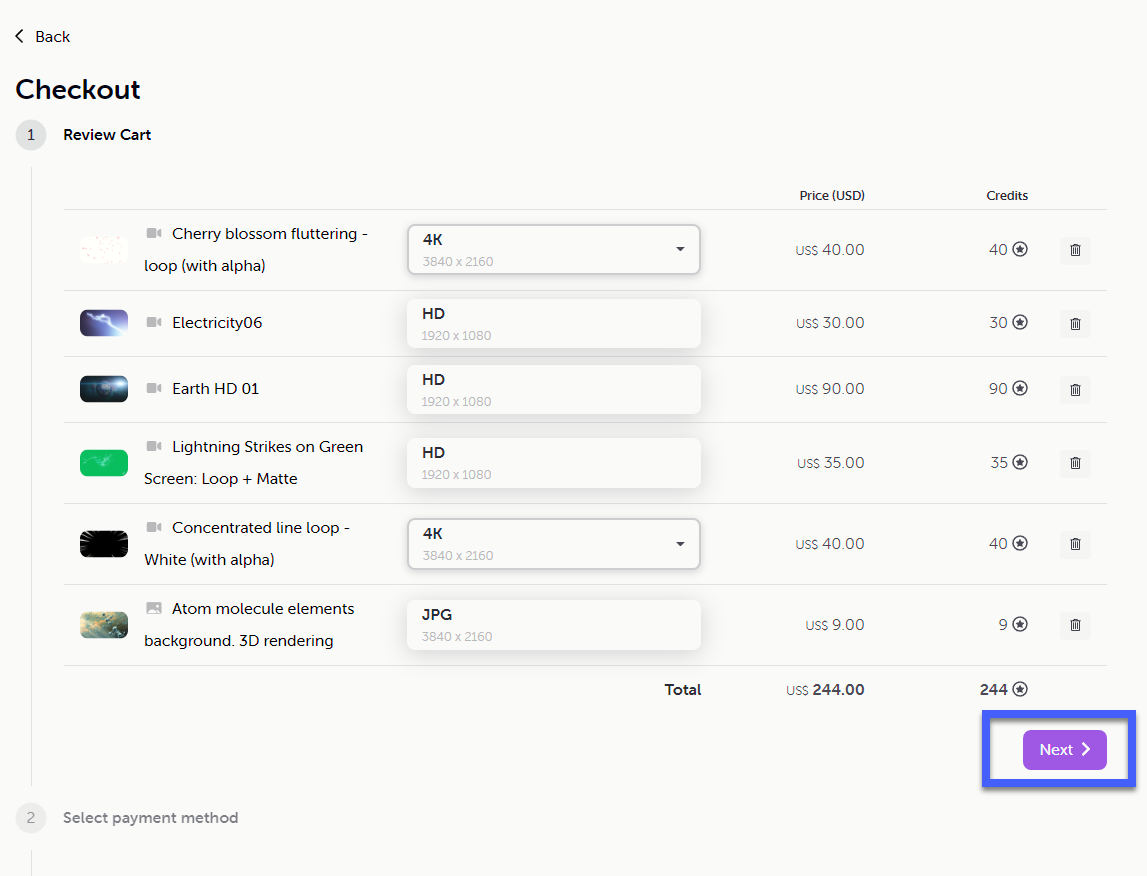1147x876 pixels.
Task: Click Next to proceed to payment
Action: click(x=1064, y=749)
